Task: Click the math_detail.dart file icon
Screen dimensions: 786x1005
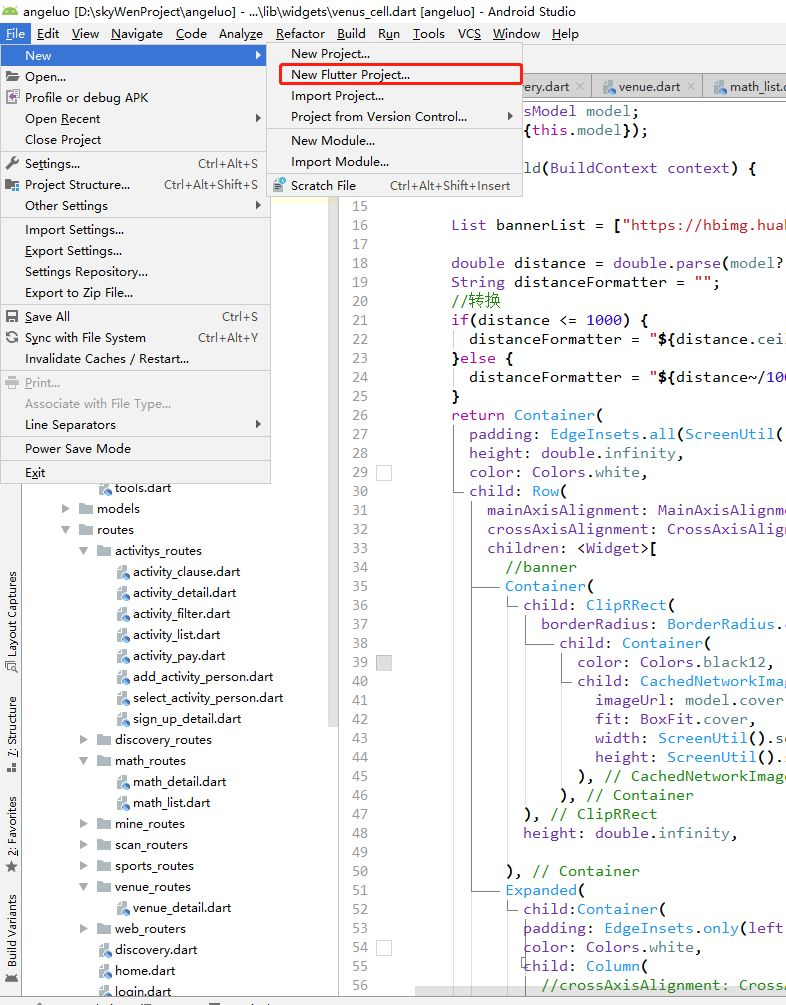Action: pyautogui.click(x=123, y=782)
